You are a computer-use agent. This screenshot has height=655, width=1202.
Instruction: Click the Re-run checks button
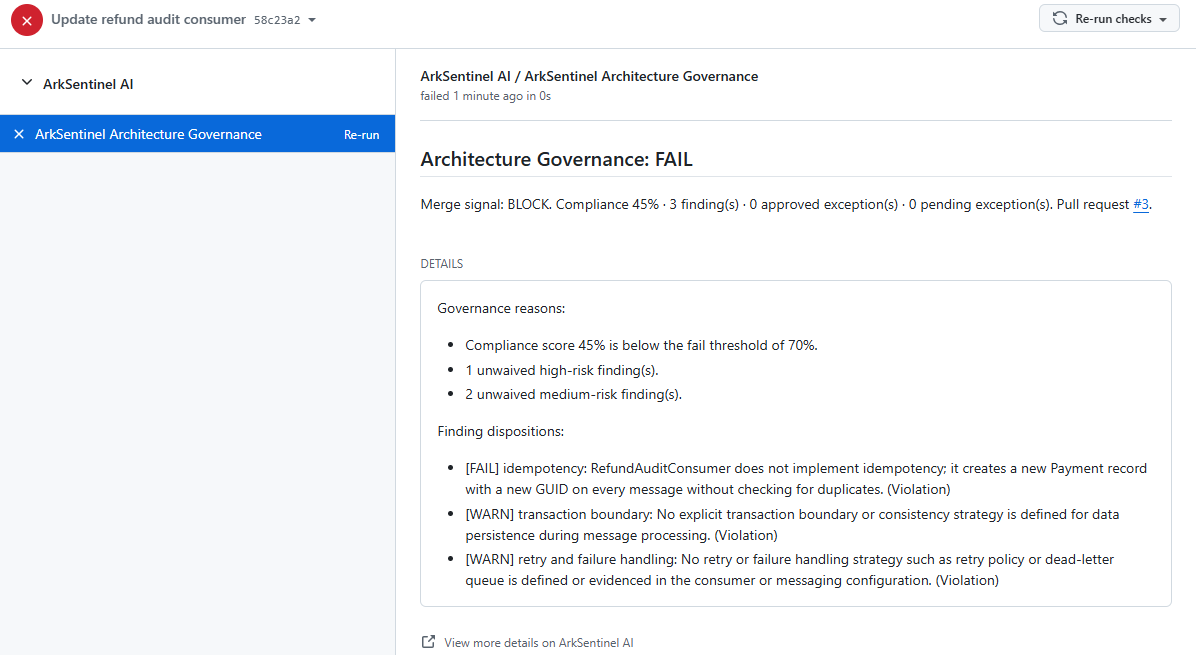coord(1109,19)
